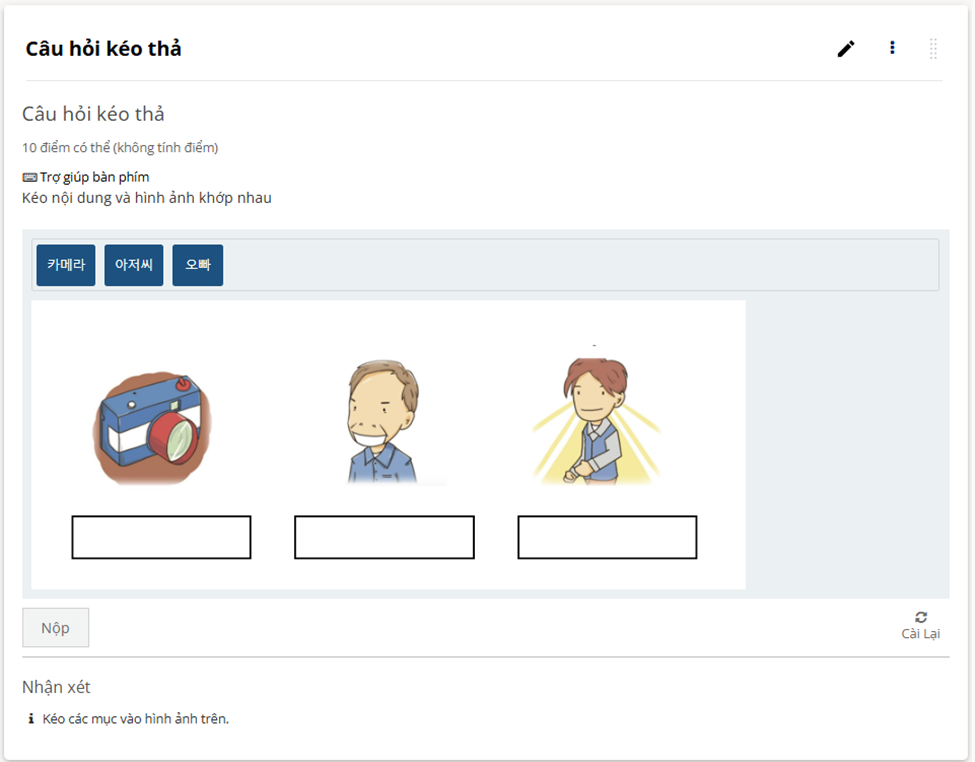This screenshot has width=975, height=762.
Task: Click the Nhận xét section heading
Action: point(56,687)
